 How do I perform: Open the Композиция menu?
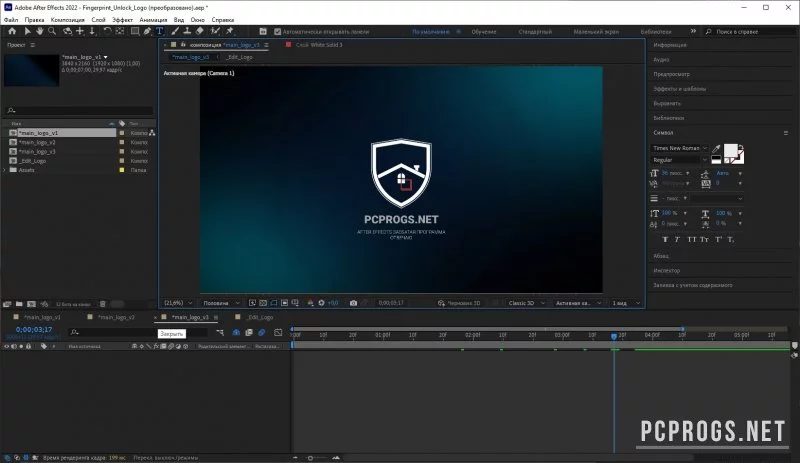[68, 20]
